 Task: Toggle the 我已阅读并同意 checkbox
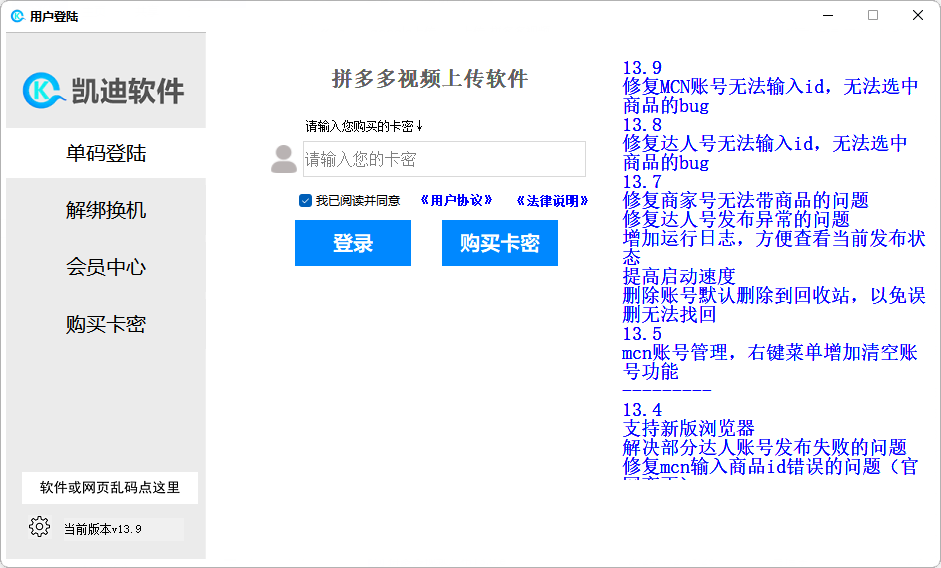(305, 201)
